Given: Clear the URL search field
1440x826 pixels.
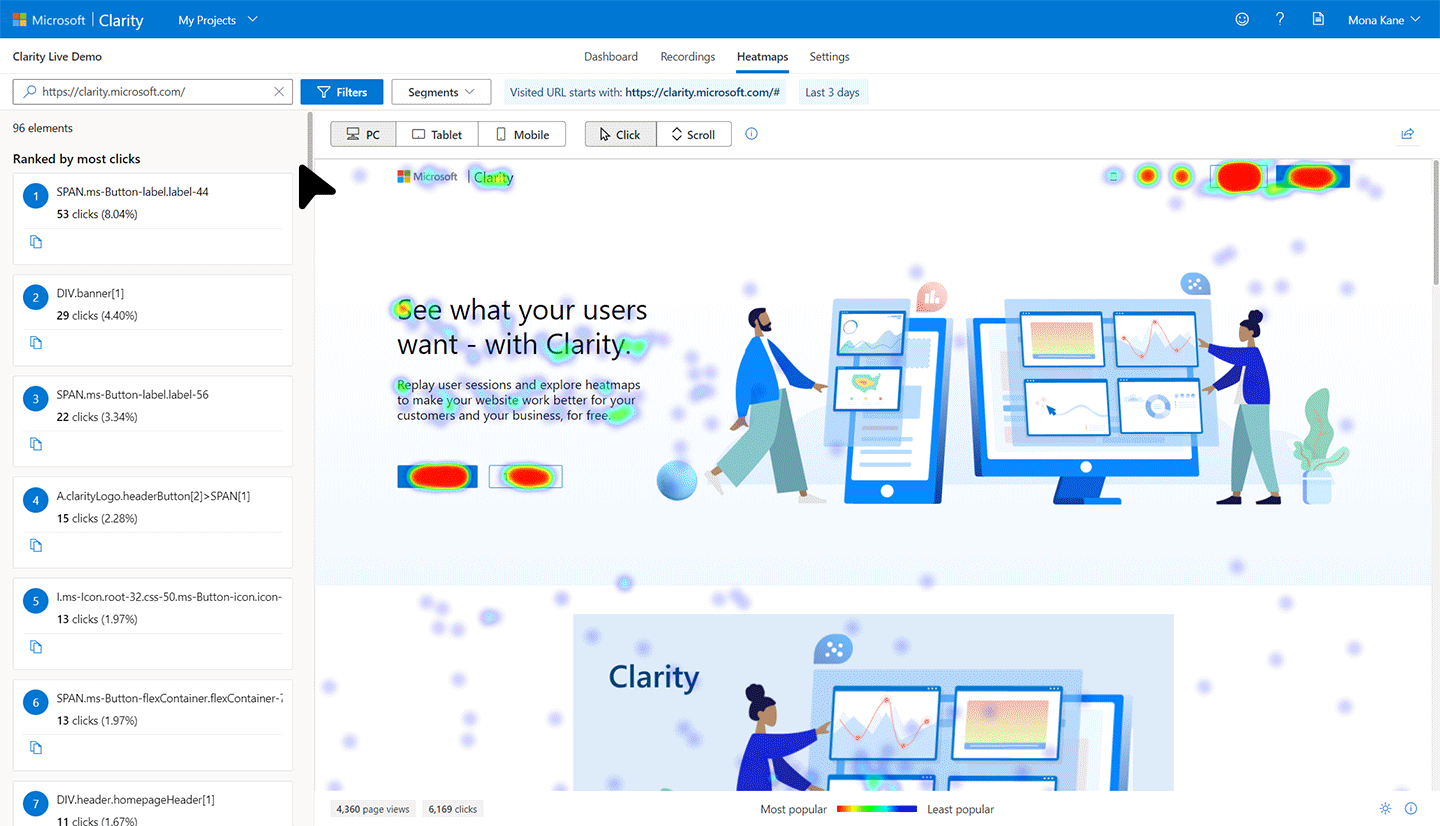Looking at the screenshot, I should click(279, 92).
